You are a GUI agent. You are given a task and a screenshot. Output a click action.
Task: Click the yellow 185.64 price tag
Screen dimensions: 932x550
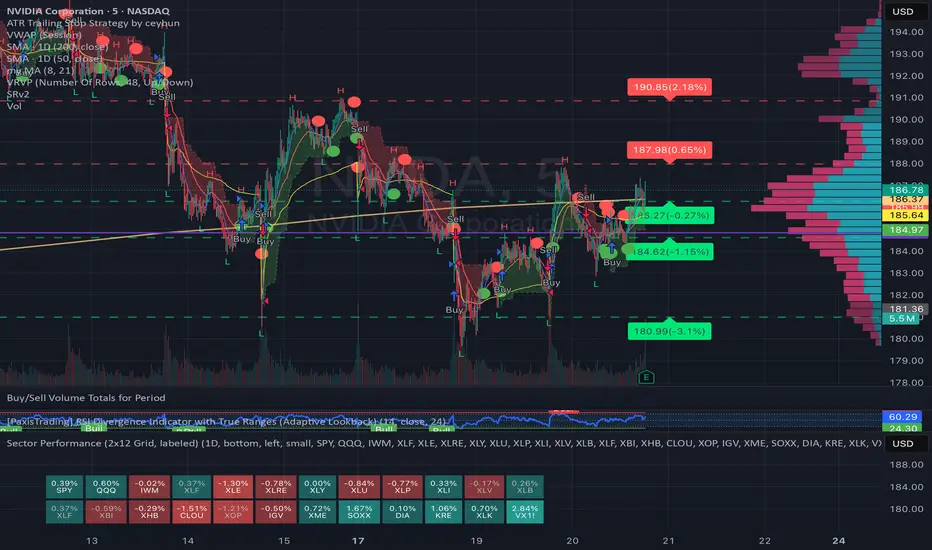tap(906, 215)
